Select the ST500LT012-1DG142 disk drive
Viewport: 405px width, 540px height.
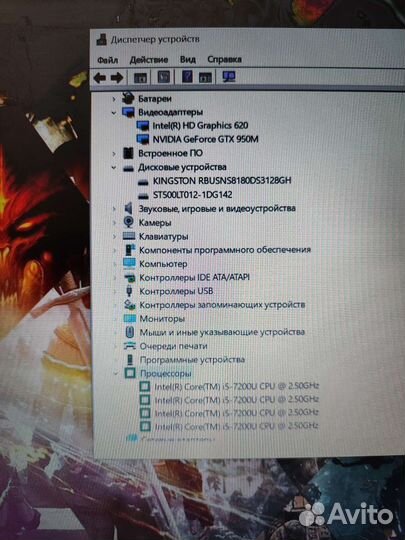coord(193,195)
